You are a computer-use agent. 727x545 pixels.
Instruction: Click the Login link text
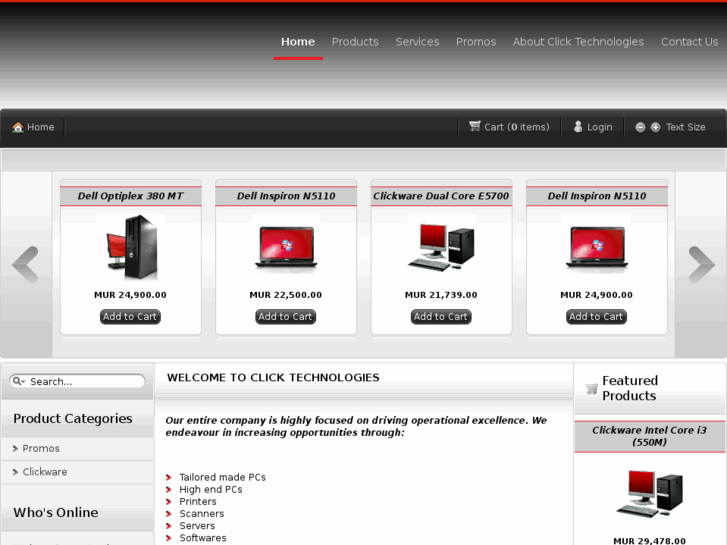pyautogui.click(x=599, y=127)
